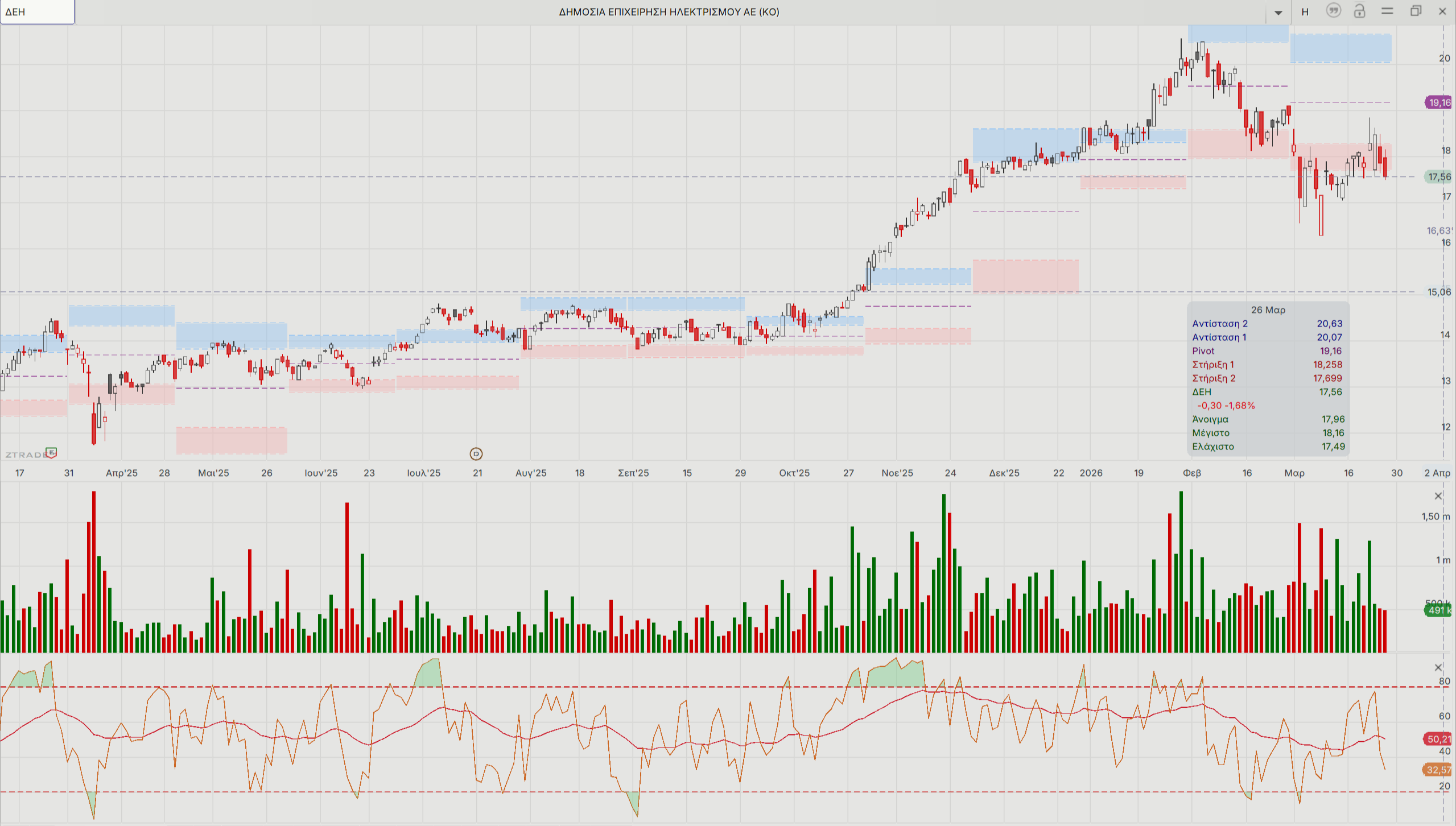Open the two-line hamburger menu icon
Image resolution: width=1456 pixels, height=826 pixels.
1387,11
